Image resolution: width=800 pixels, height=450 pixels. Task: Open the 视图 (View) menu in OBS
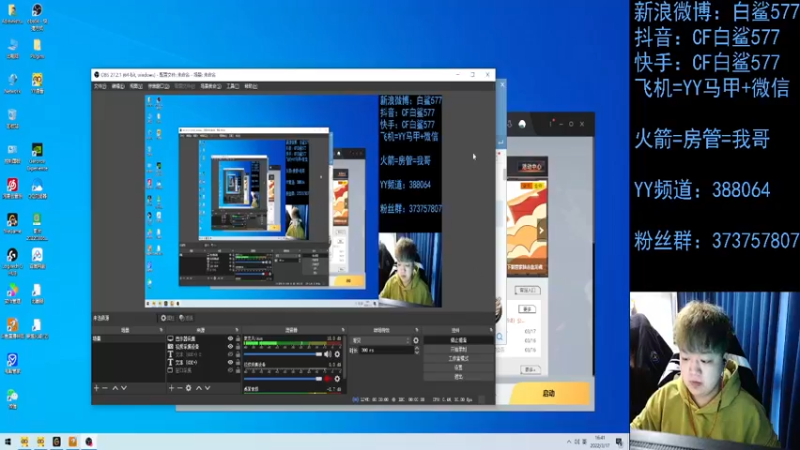136,86
